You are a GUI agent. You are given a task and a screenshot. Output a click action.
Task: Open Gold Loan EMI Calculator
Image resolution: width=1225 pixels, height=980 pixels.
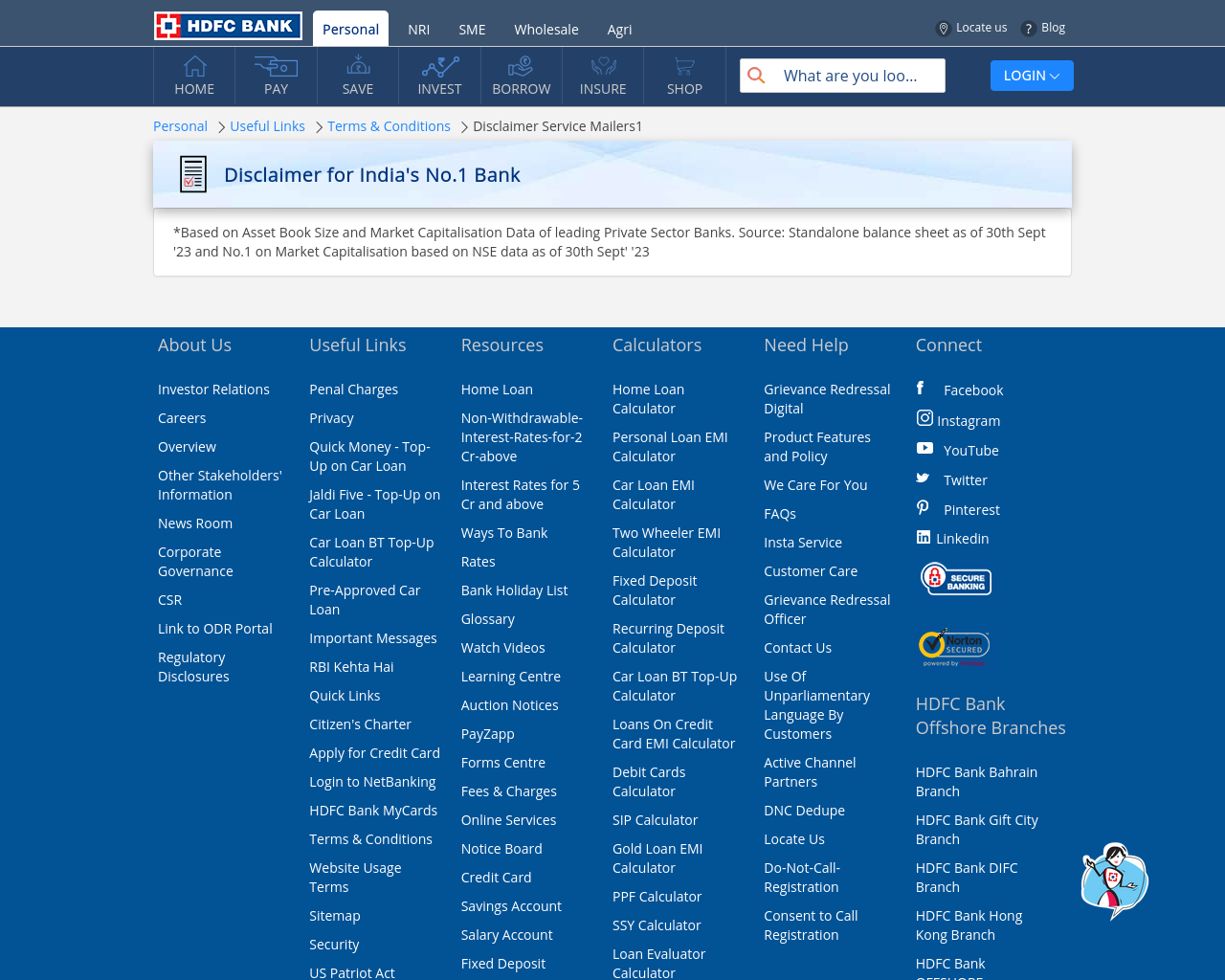(x=657, y=858)
